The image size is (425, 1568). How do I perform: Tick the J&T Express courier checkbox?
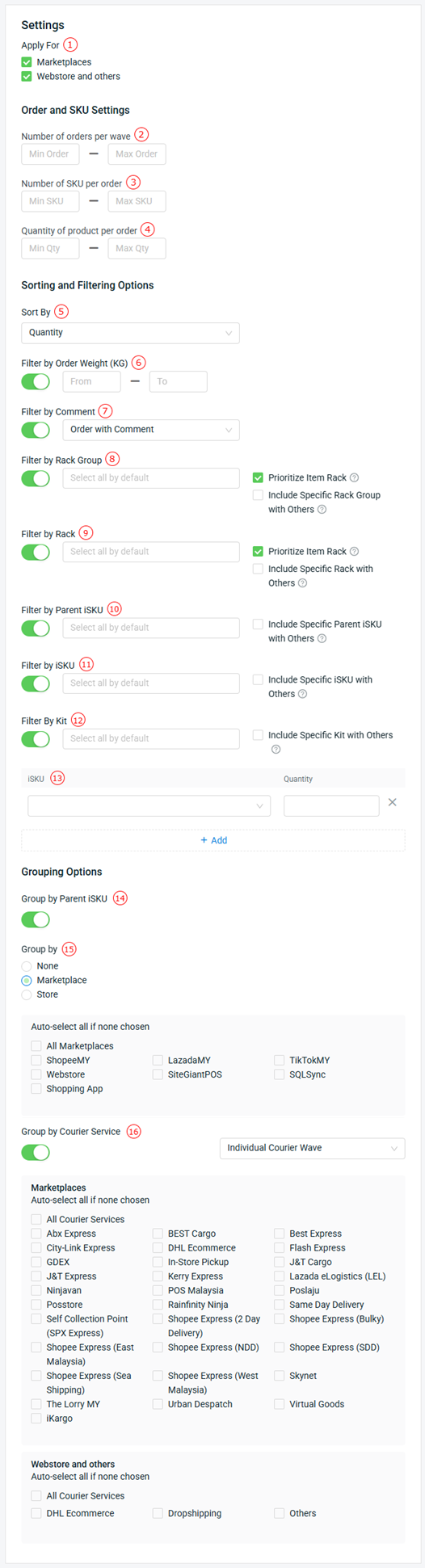(36, 1277)
